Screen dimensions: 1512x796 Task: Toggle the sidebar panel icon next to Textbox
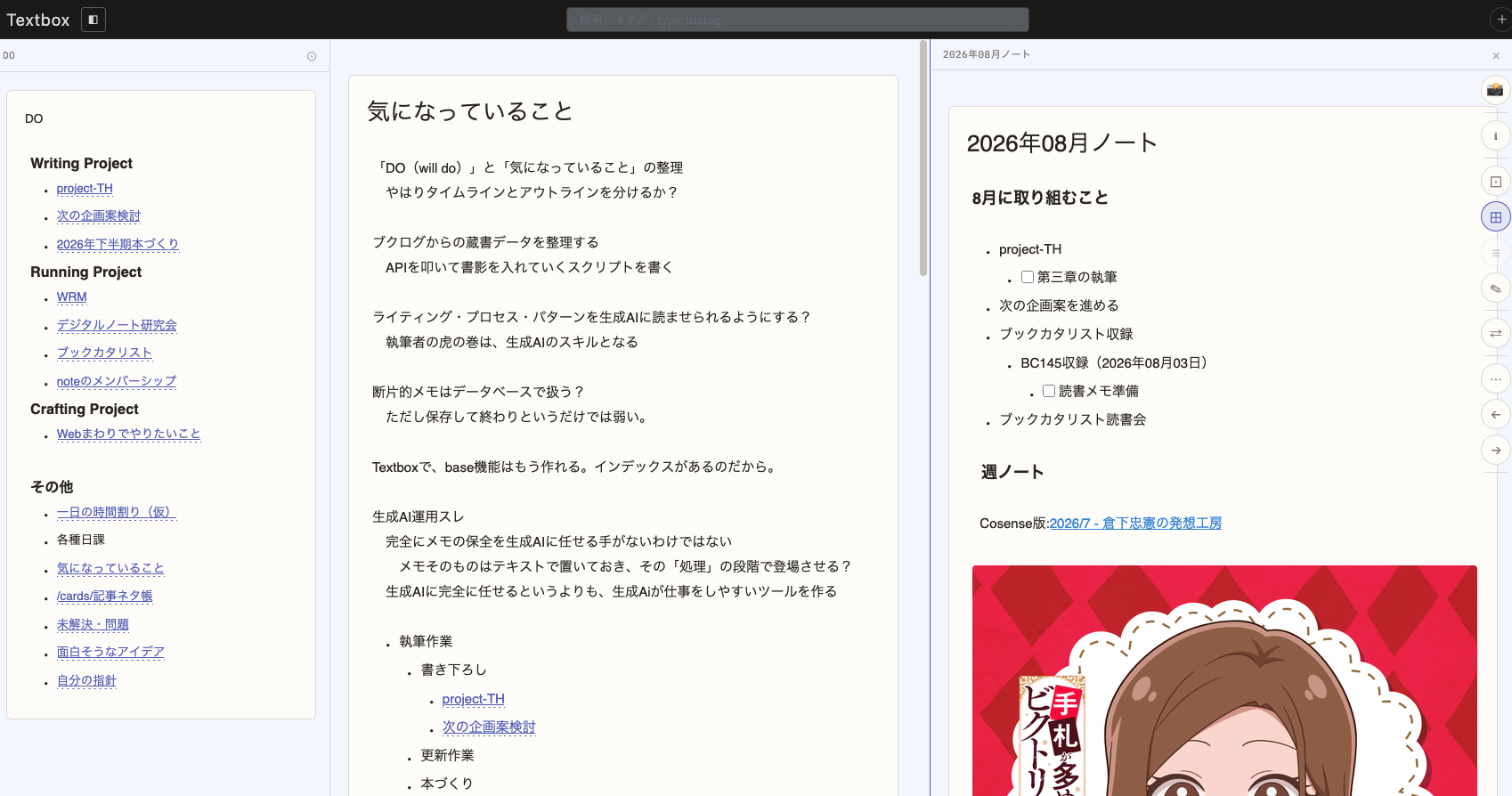93,20
